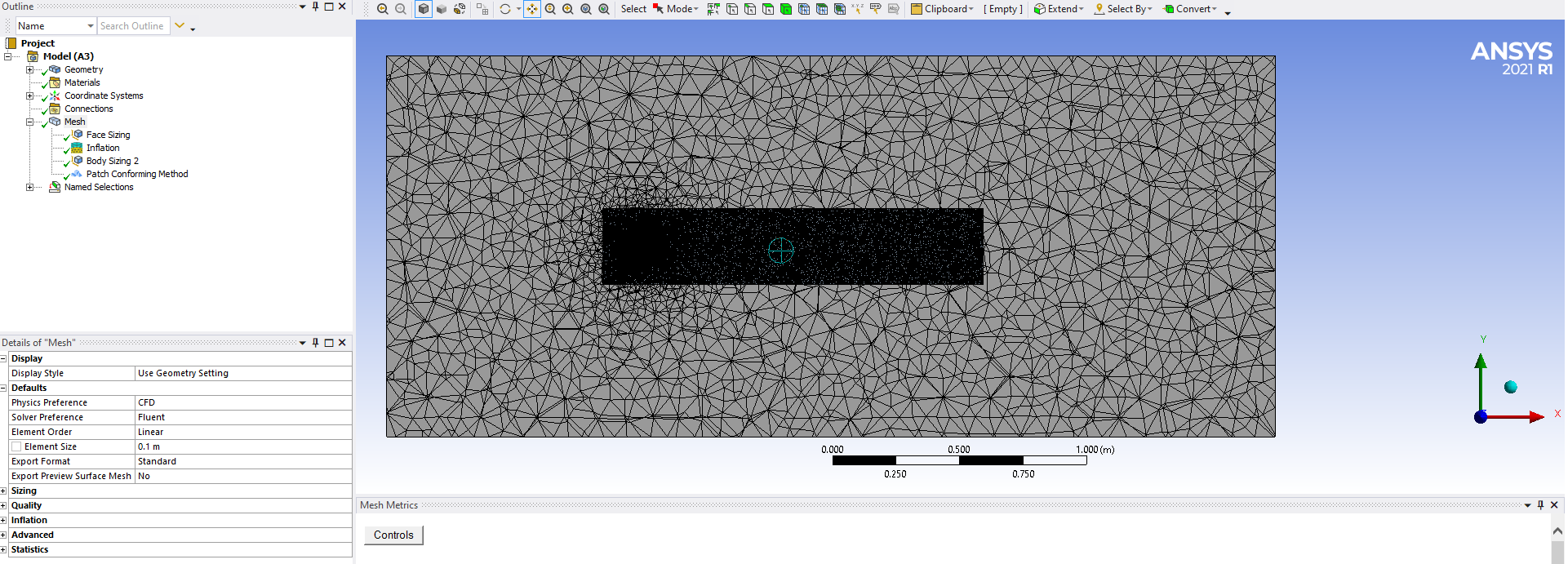
Task: Activate the Face selection filter icon
Action: (x=768, y=9)
